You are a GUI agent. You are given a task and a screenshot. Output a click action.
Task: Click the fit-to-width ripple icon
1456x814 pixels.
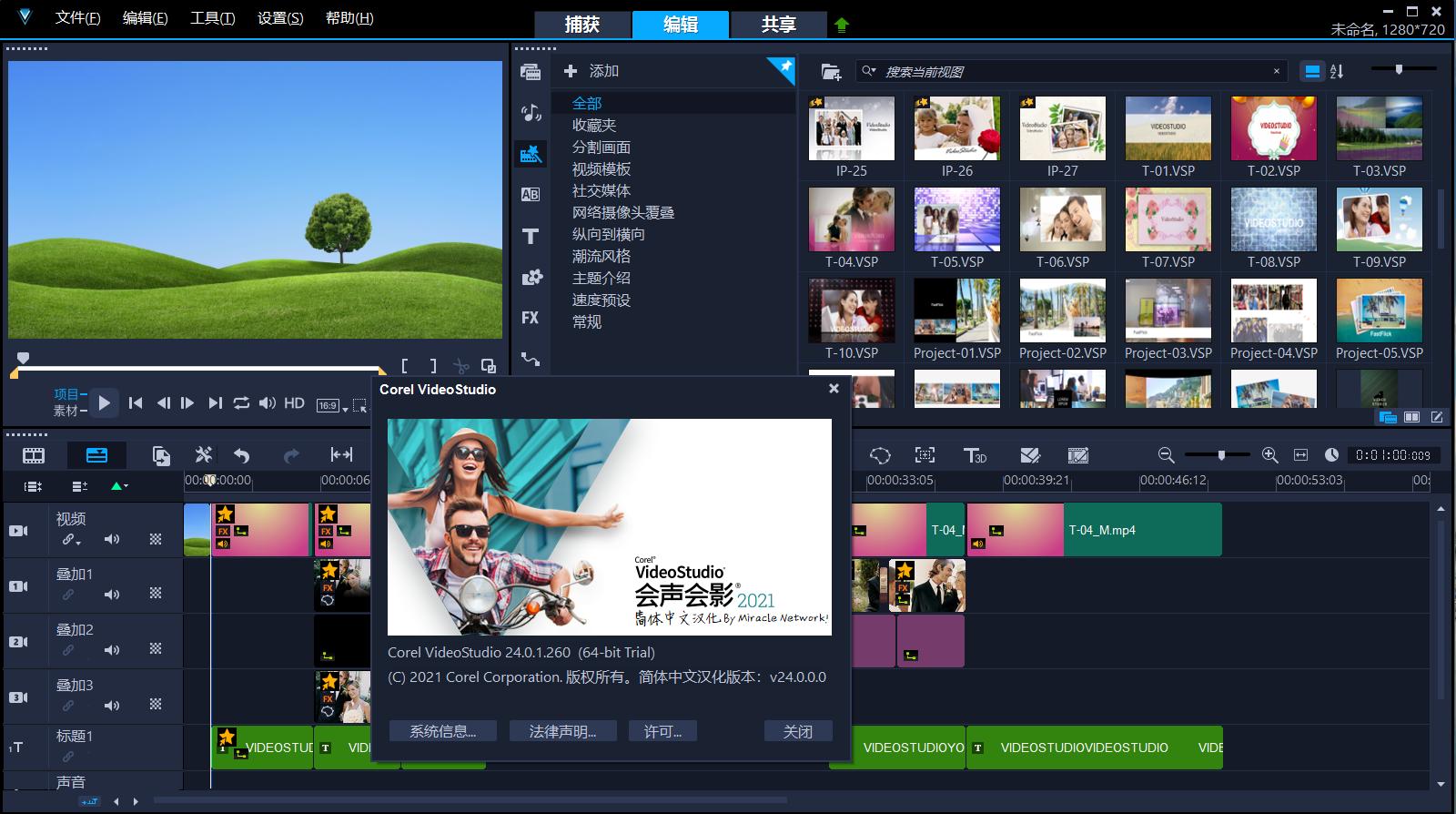[x=341, y=455]
